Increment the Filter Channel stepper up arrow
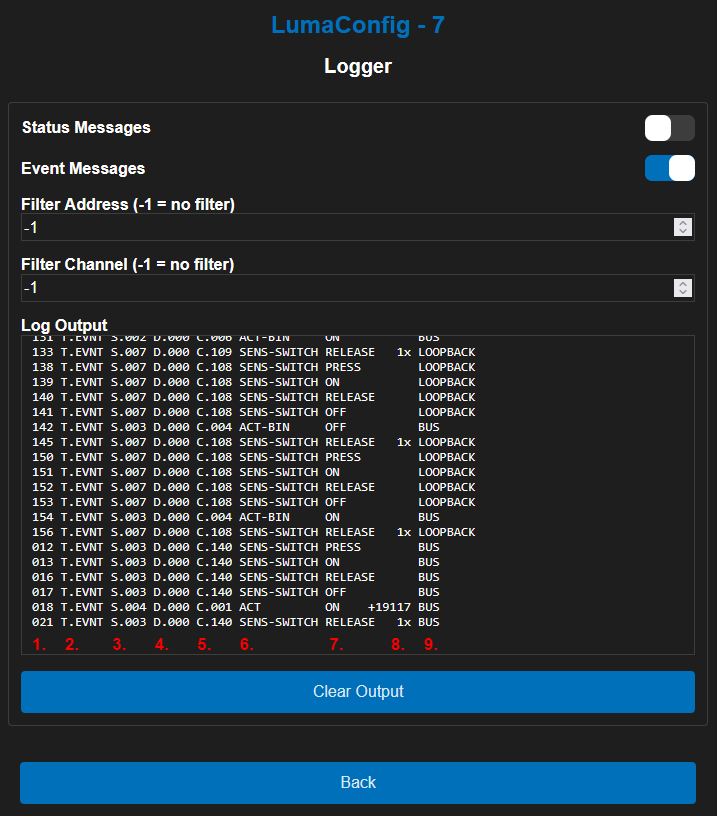718x817 pixels. (683, 284)
